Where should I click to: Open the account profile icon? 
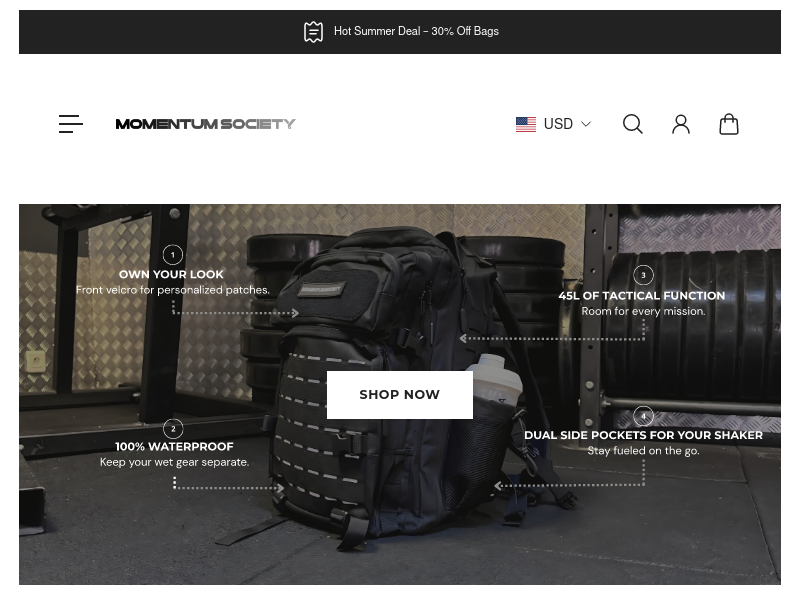(681, 124)
